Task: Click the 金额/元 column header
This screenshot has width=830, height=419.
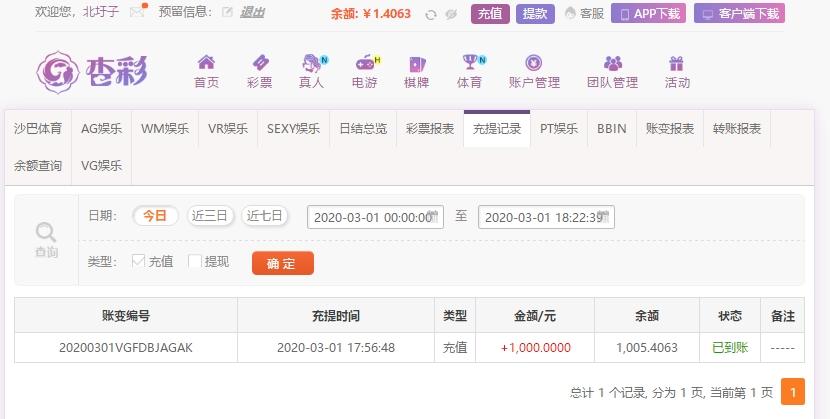Action: (x=535, y=316)
